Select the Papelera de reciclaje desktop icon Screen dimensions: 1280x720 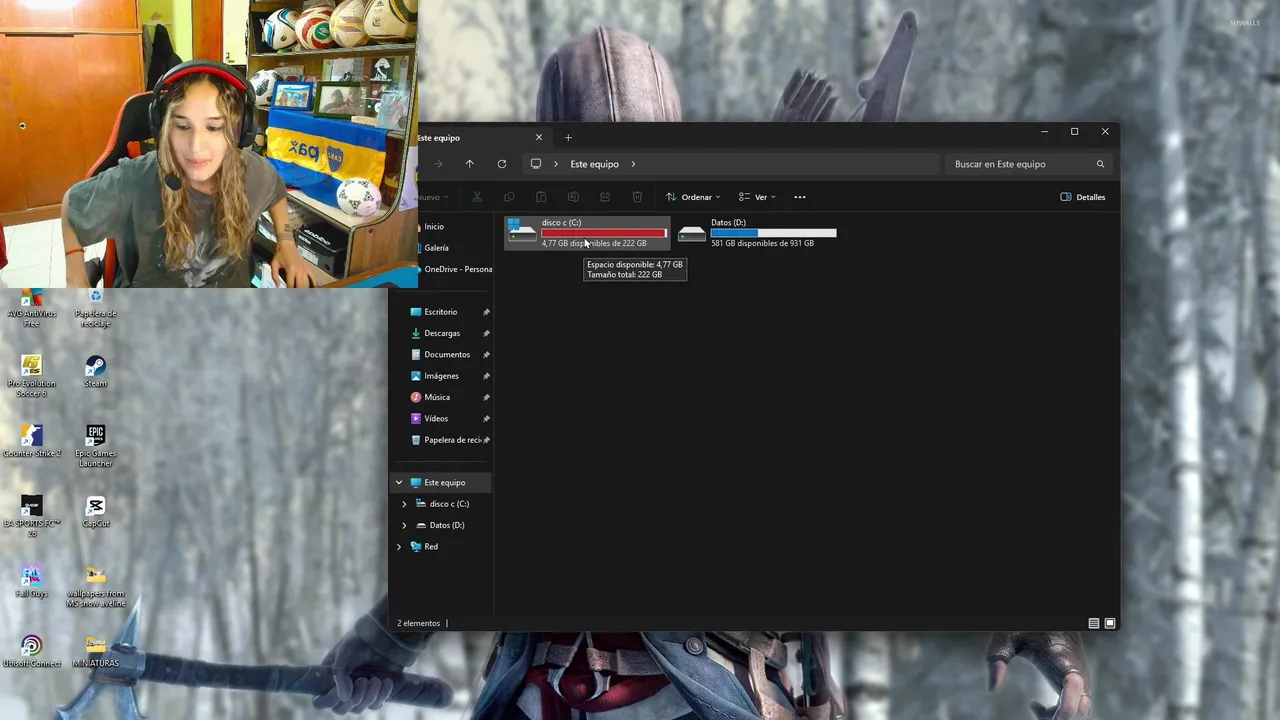pos(95,308)
